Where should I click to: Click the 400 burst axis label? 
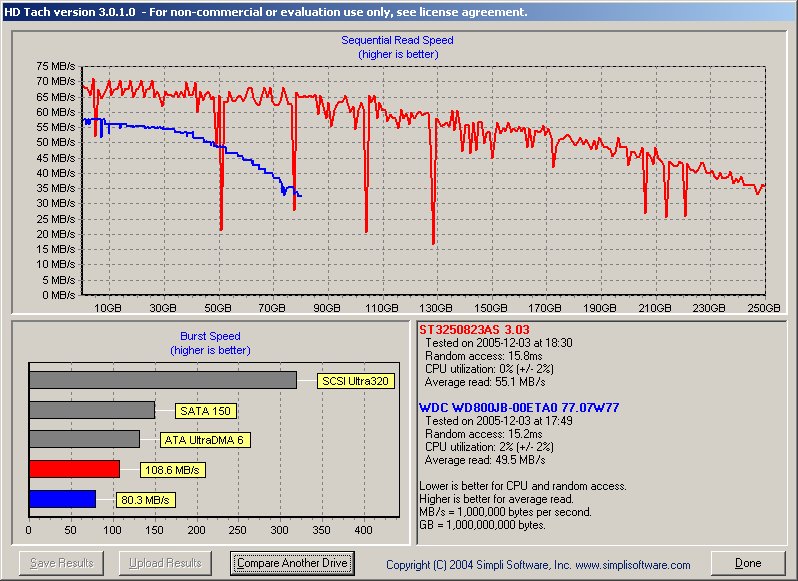[363, 530]
